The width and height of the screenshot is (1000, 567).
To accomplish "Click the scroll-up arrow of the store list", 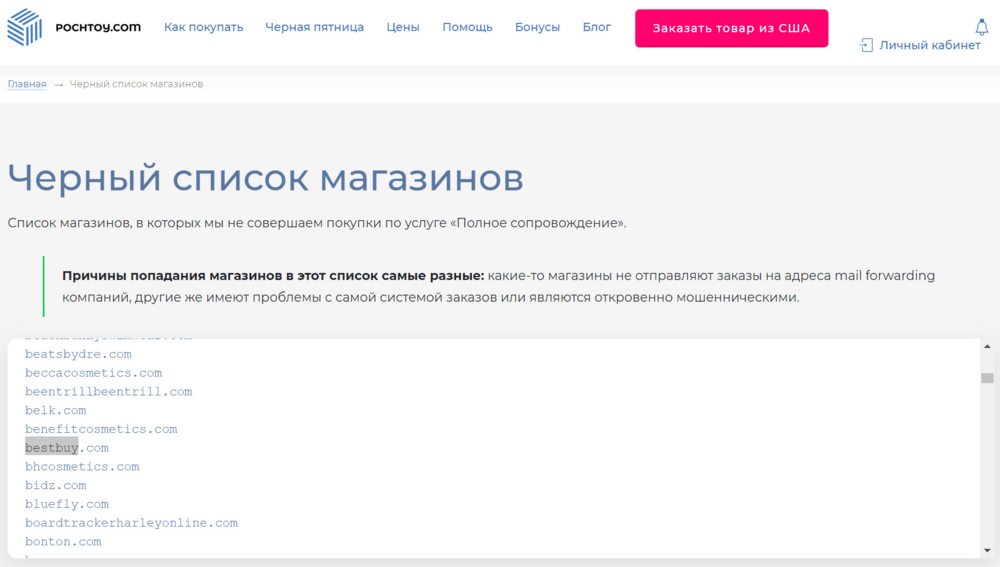I will [x=987, y=346].
